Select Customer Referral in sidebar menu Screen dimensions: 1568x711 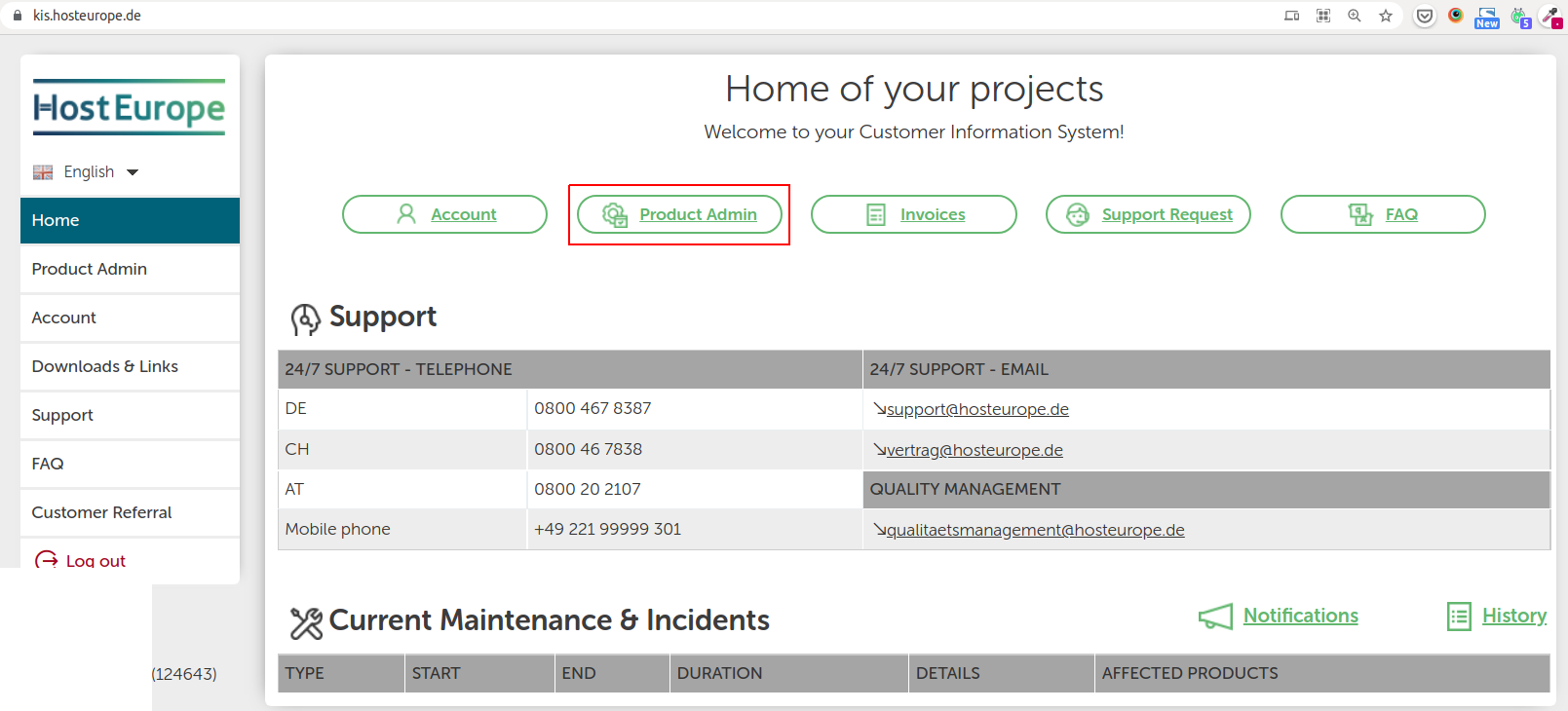click(x=101, y=512)
